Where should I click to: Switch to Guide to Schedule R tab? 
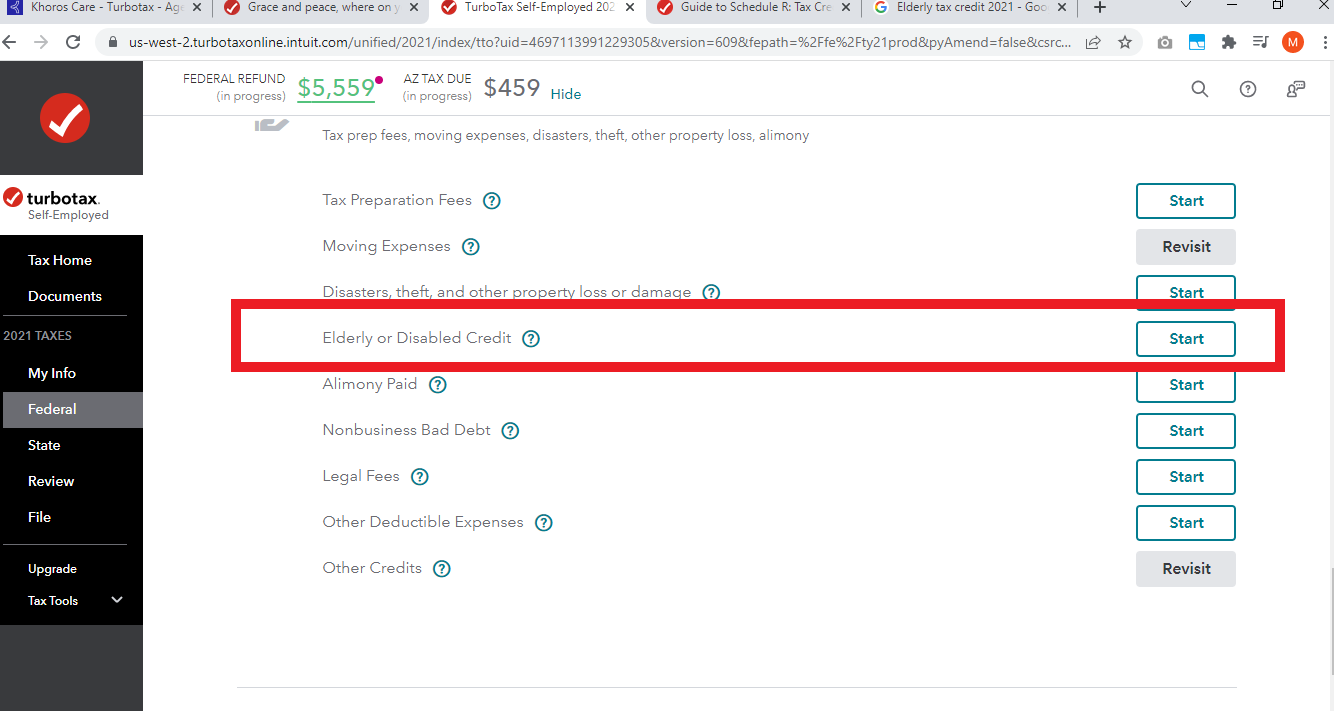click(755, 8)
